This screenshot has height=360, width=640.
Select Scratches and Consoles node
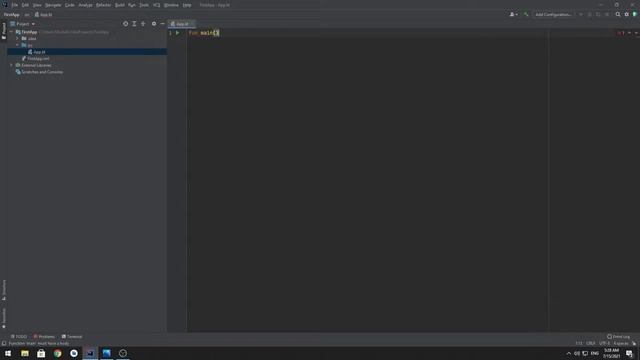39,72
